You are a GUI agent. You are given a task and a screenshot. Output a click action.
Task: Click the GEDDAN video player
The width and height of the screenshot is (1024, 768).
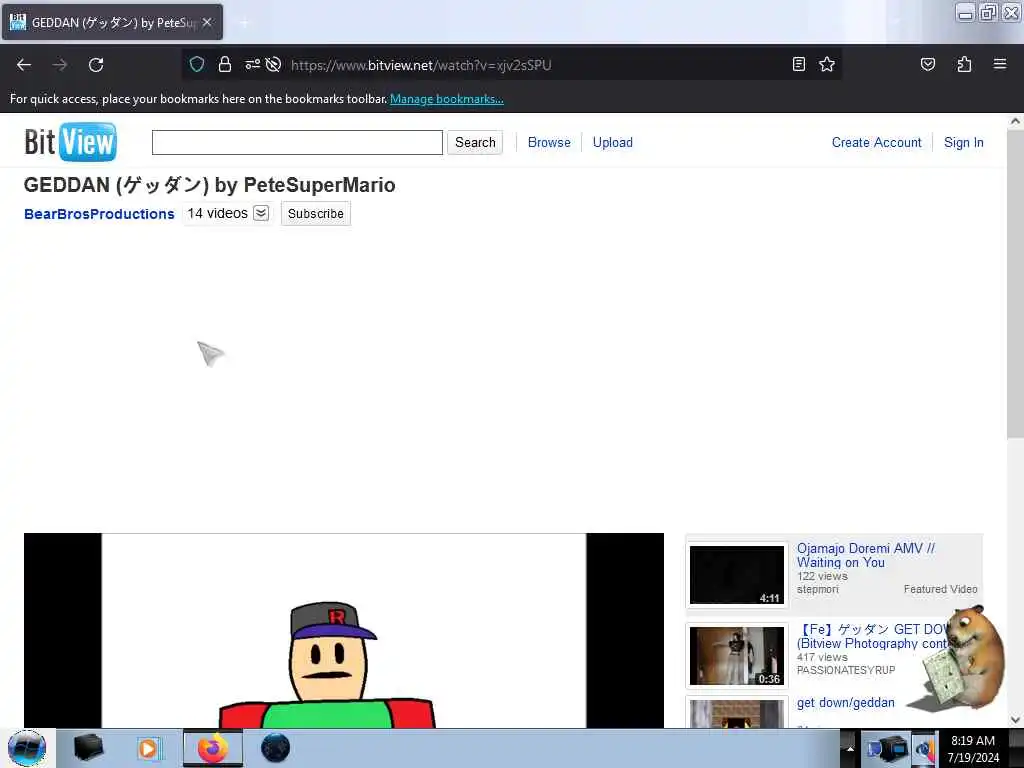pos(344,630)
